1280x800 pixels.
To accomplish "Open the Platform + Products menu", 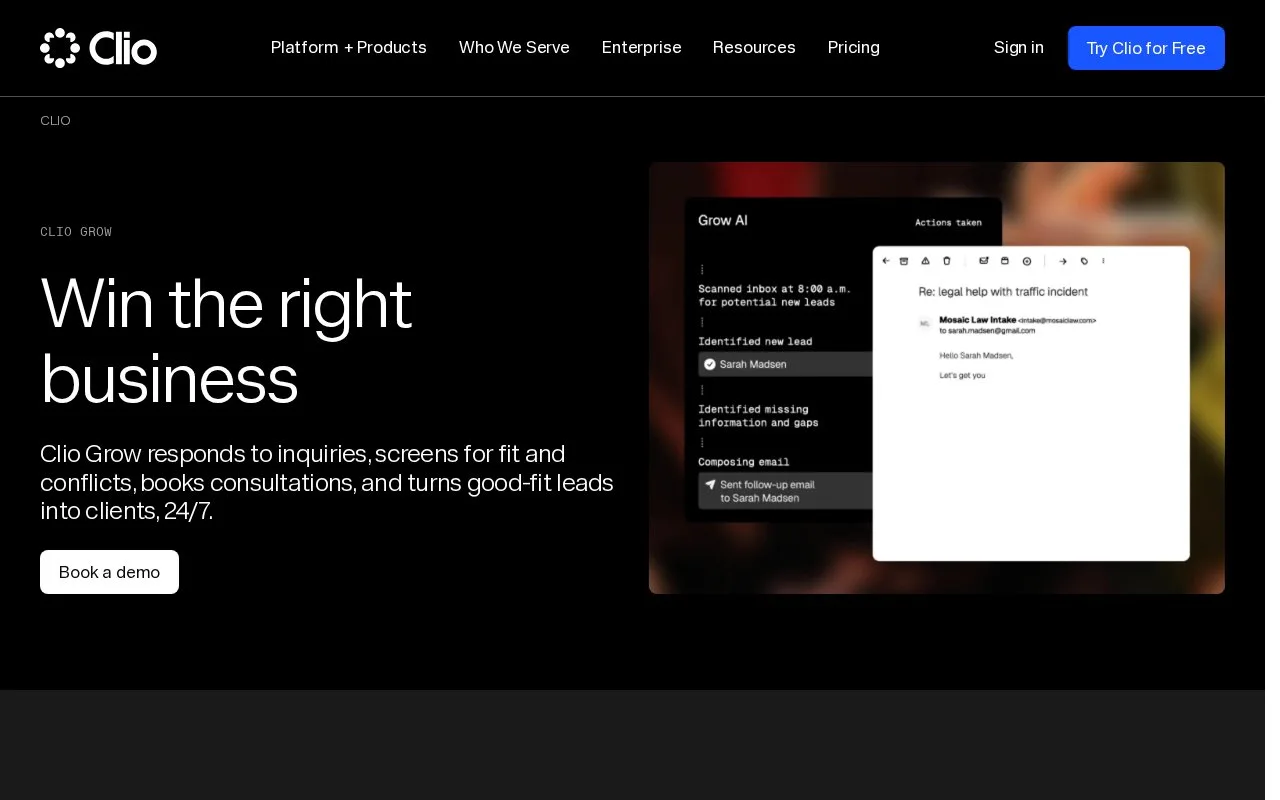I will point(349,48).
